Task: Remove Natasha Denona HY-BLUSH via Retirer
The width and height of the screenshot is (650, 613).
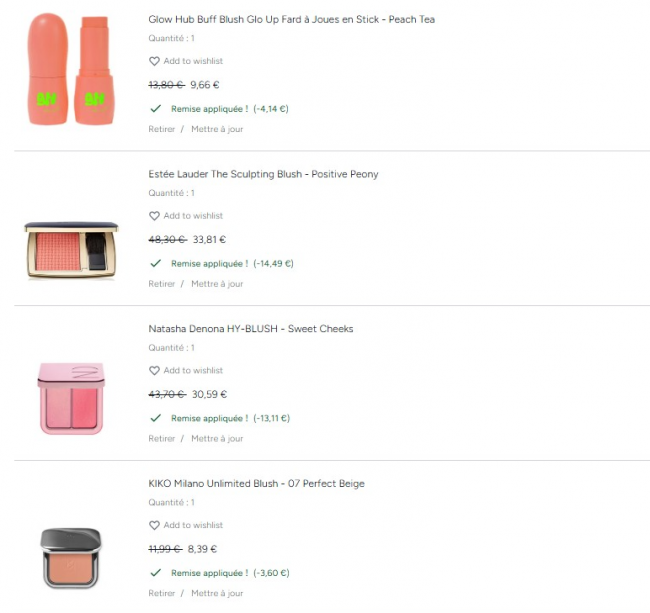Action: (x=161, y=439)
